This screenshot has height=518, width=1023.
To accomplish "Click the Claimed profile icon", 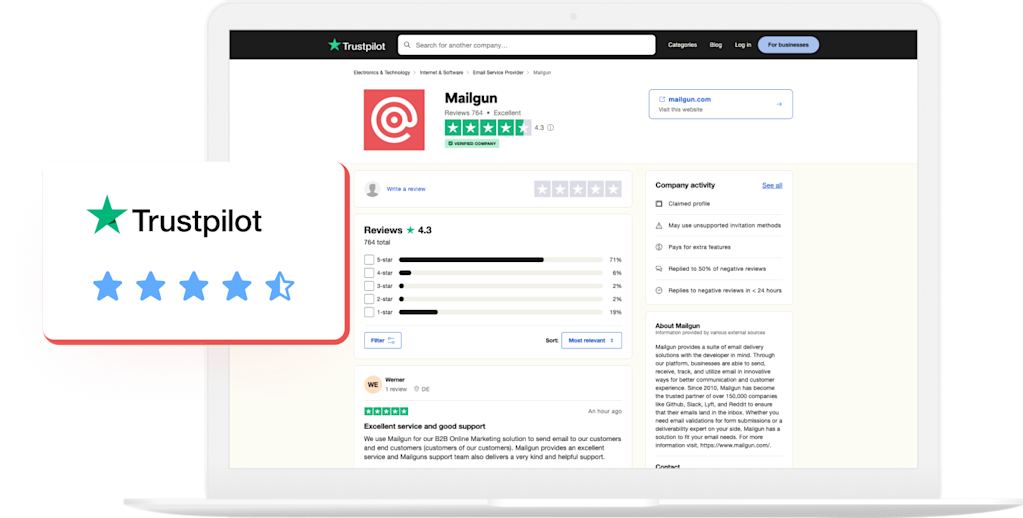I will click(659, 204).
